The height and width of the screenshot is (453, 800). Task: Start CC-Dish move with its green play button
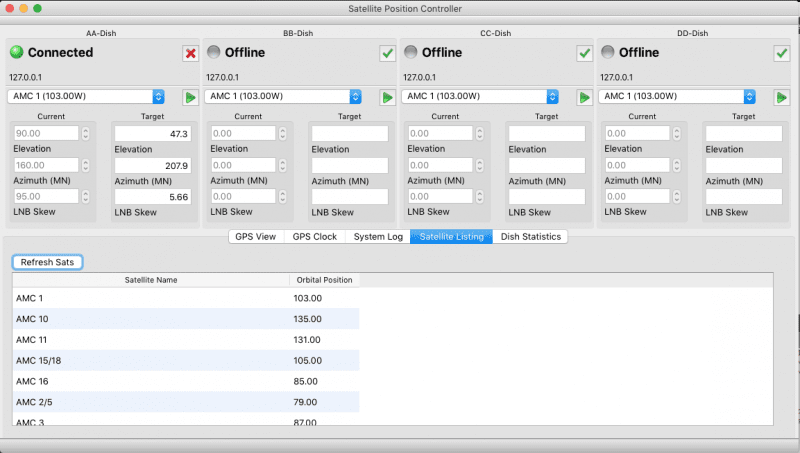pyautogui.click(x=585, y=97)
